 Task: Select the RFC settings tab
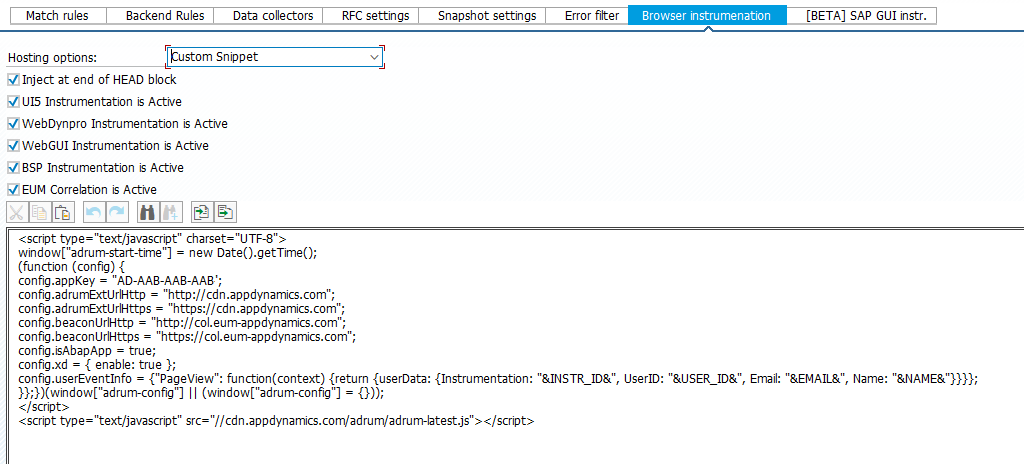tap(376, 16)
